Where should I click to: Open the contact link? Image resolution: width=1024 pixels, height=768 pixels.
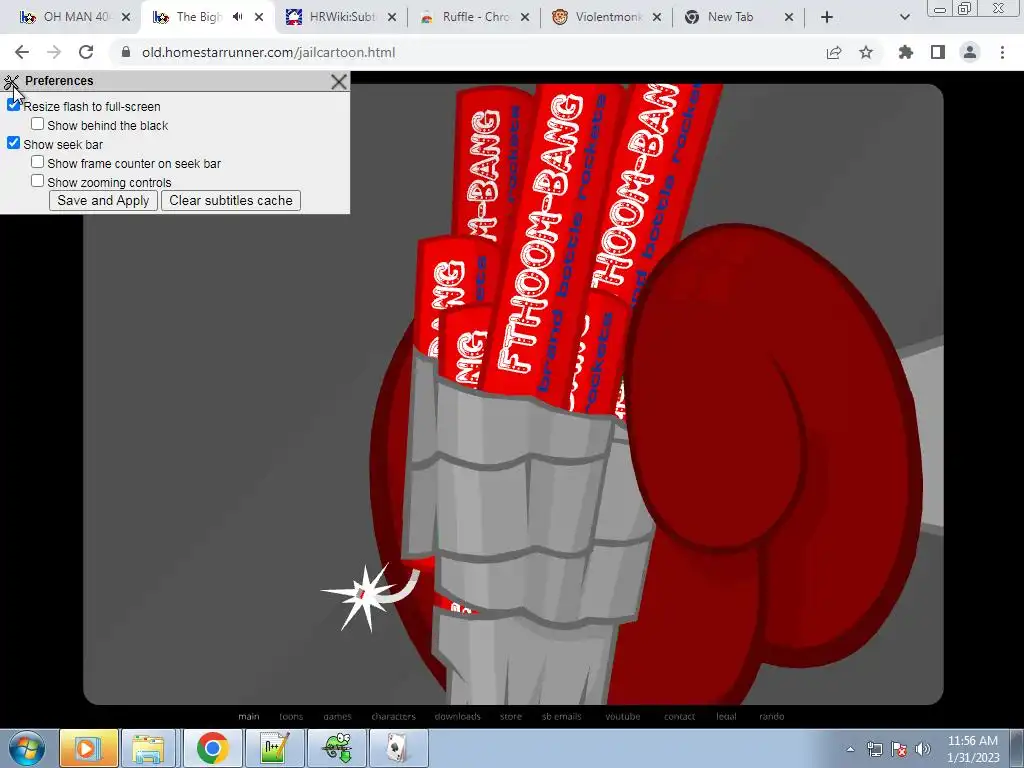(x=679, y=716)
